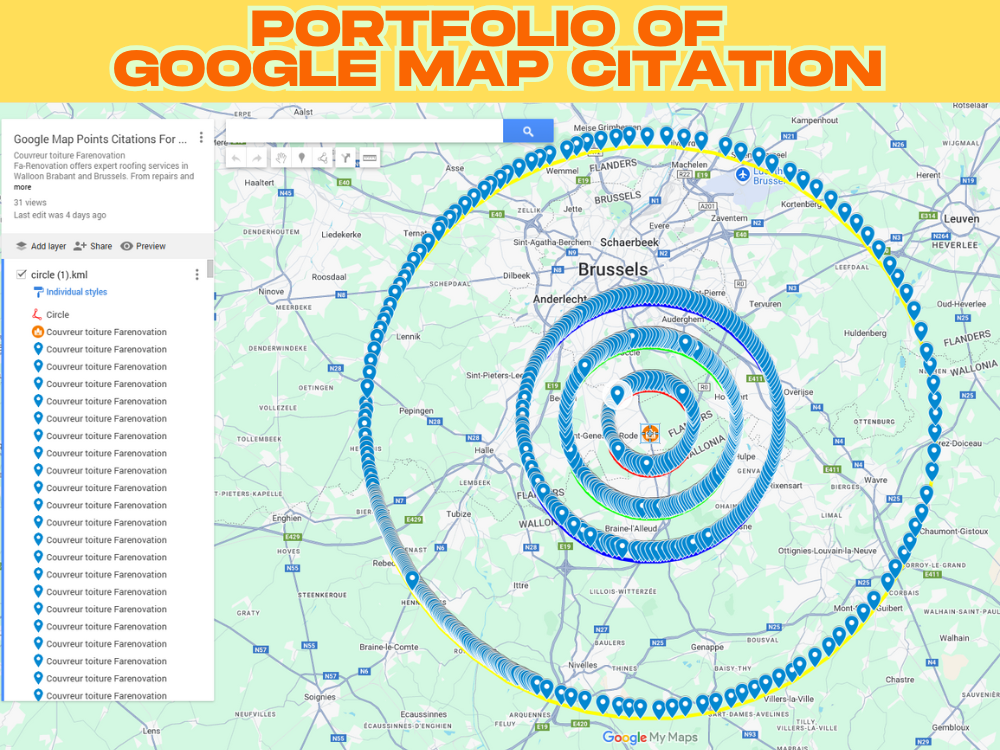This screenshot has height=750, width=1000.
Task: Select the Draw a line tool
Action: [323, 158]
